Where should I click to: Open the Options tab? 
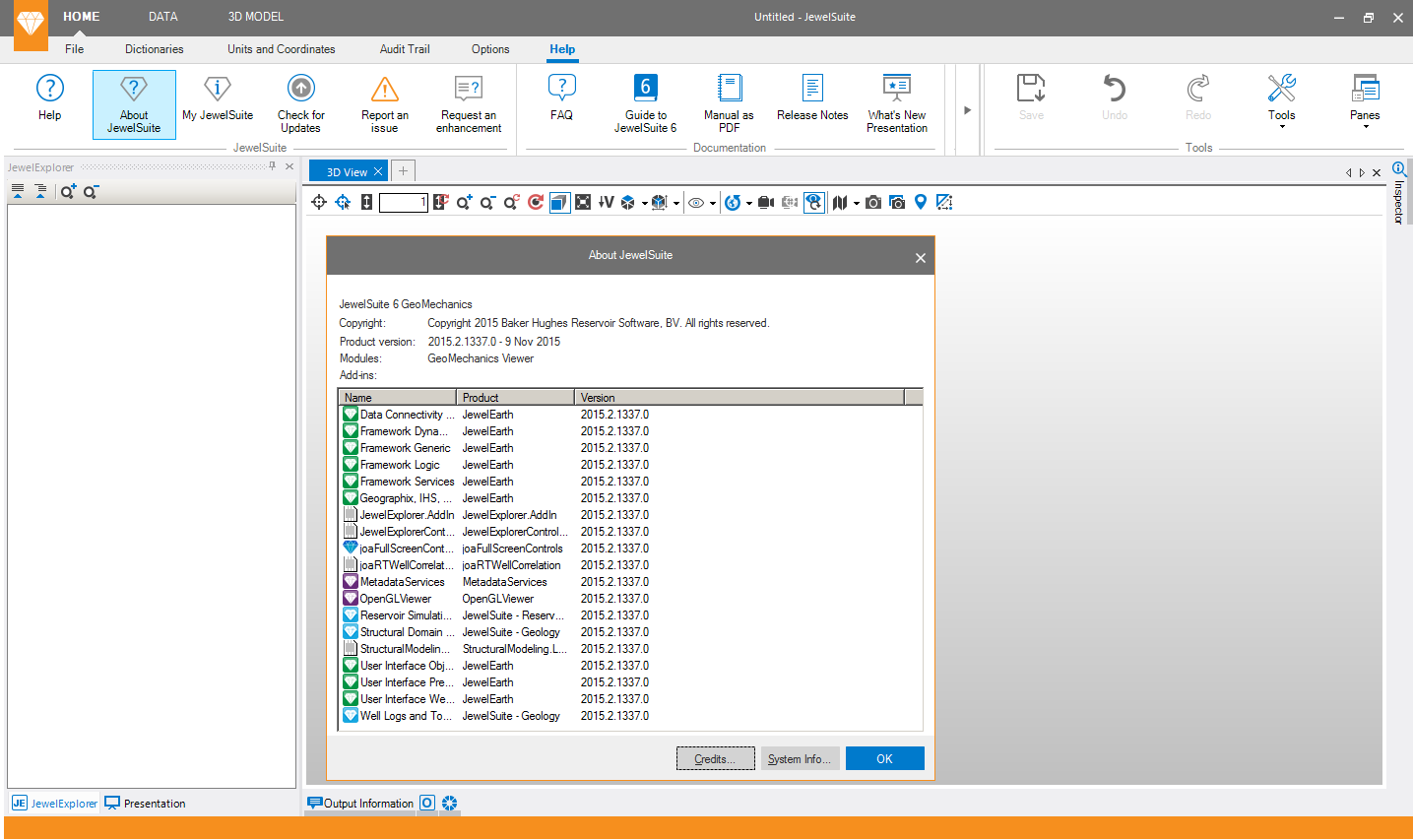pyautogui.click(x=490, y=49)
